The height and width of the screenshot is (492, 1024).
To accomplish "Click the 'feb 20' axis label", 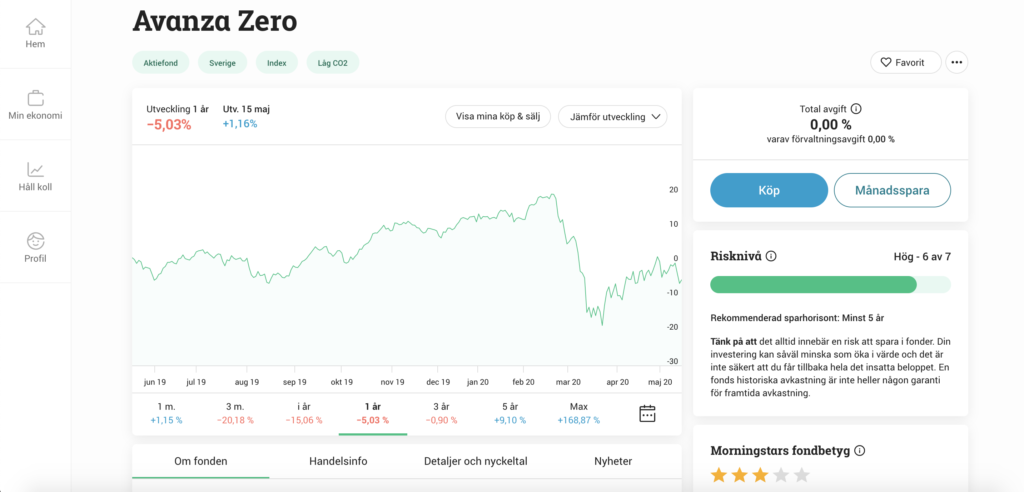I will 524,382.
